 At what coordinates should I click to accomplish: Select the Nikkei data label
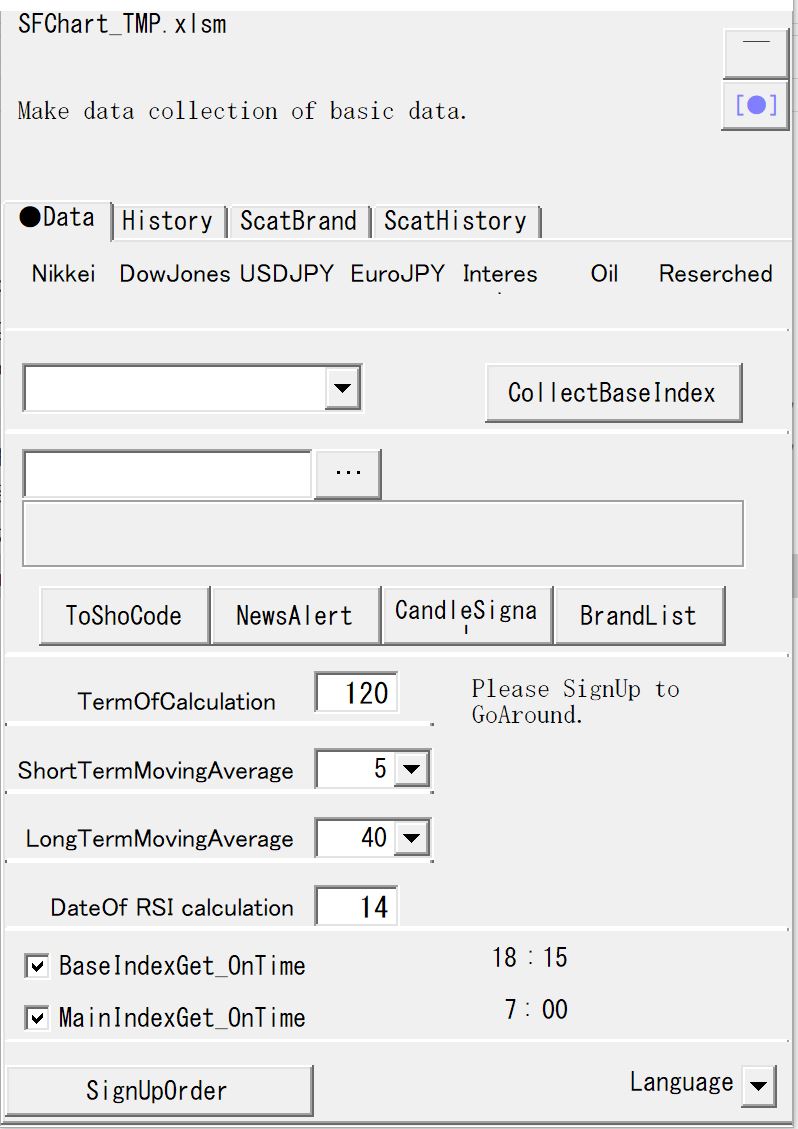(x=64, y=274)
